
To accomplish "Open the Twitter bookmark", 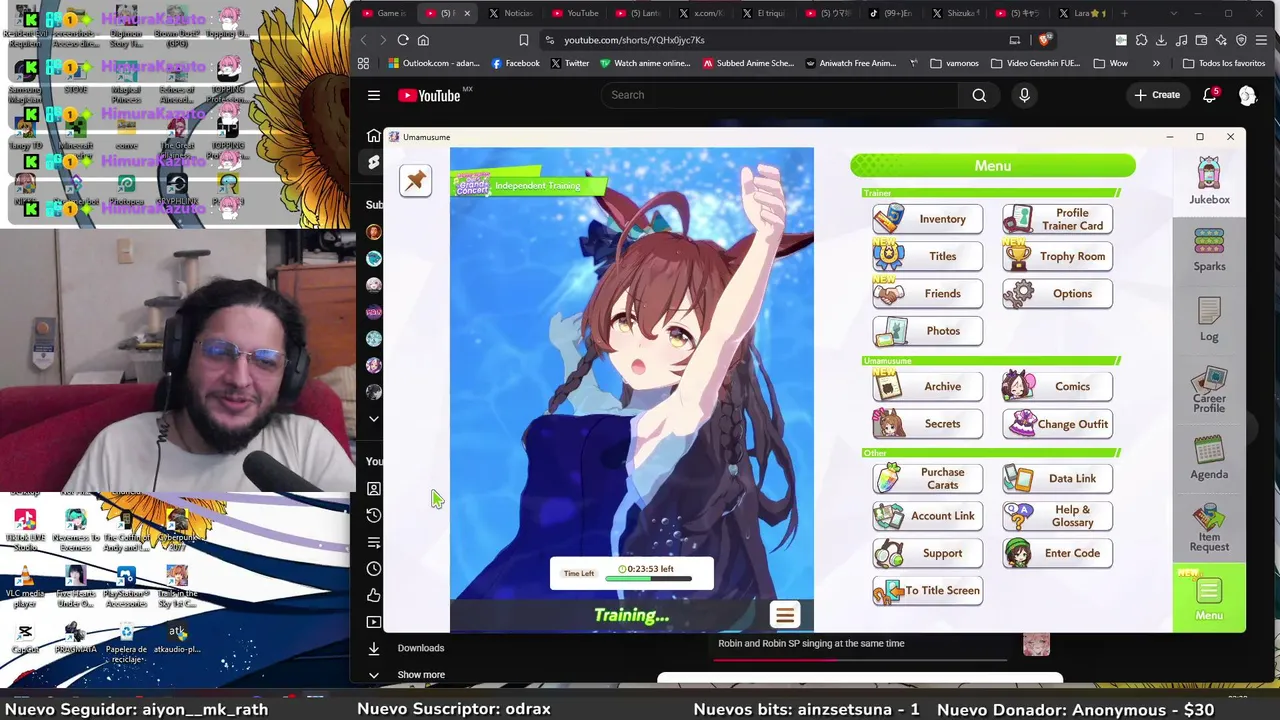I will pyautogui.click(x=569, y=63).
